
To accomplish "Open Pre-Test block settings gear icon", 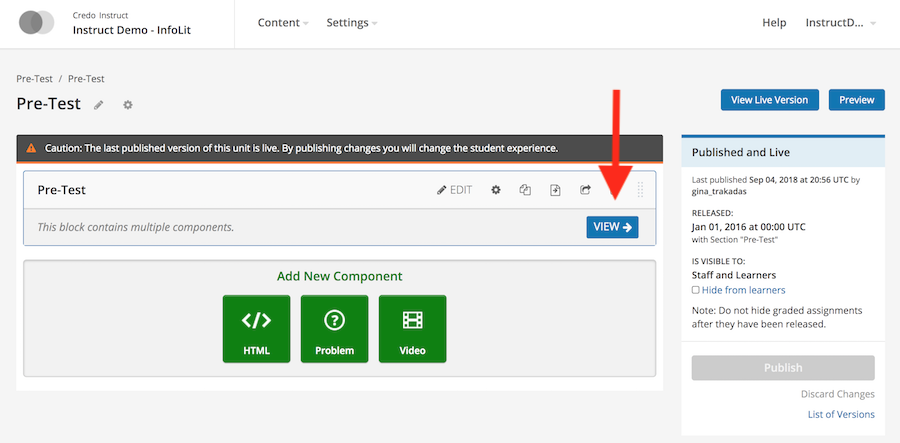I will (x=496, y=190).
